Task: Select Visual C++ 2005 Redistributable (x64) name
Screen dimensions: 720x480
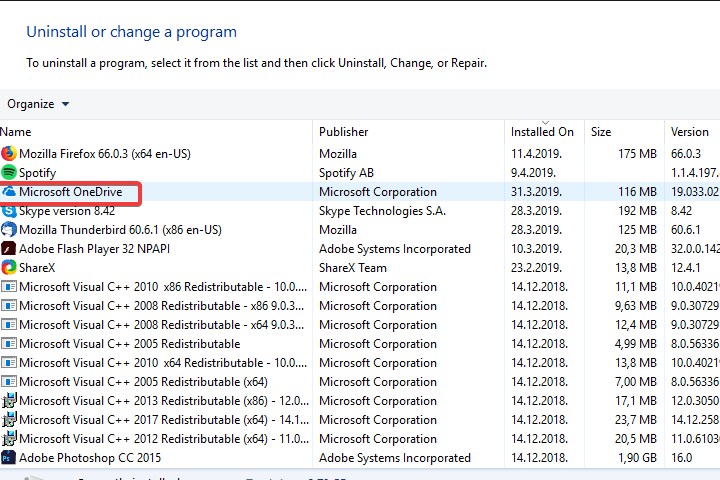Action: coord(143,382)
